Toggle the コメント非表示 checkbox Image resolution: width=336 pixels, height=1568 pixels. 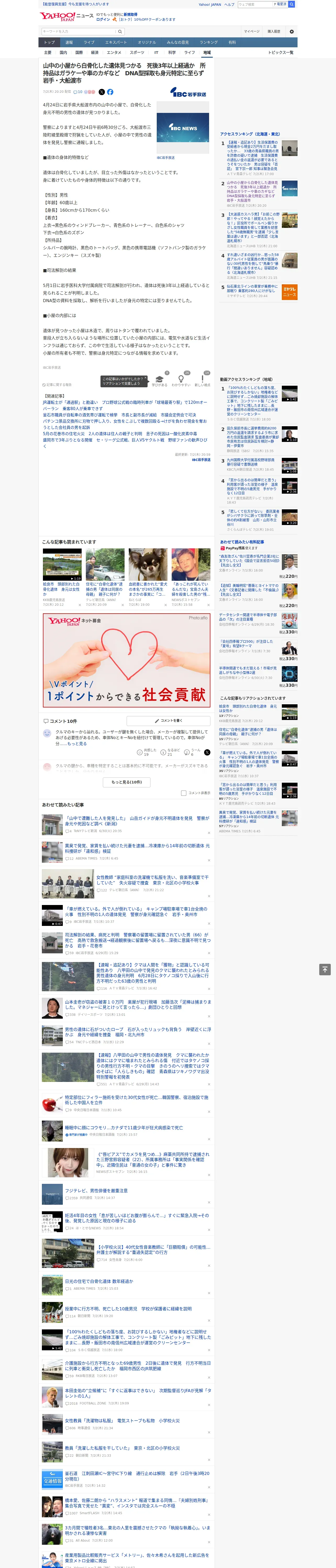[183, 793]
